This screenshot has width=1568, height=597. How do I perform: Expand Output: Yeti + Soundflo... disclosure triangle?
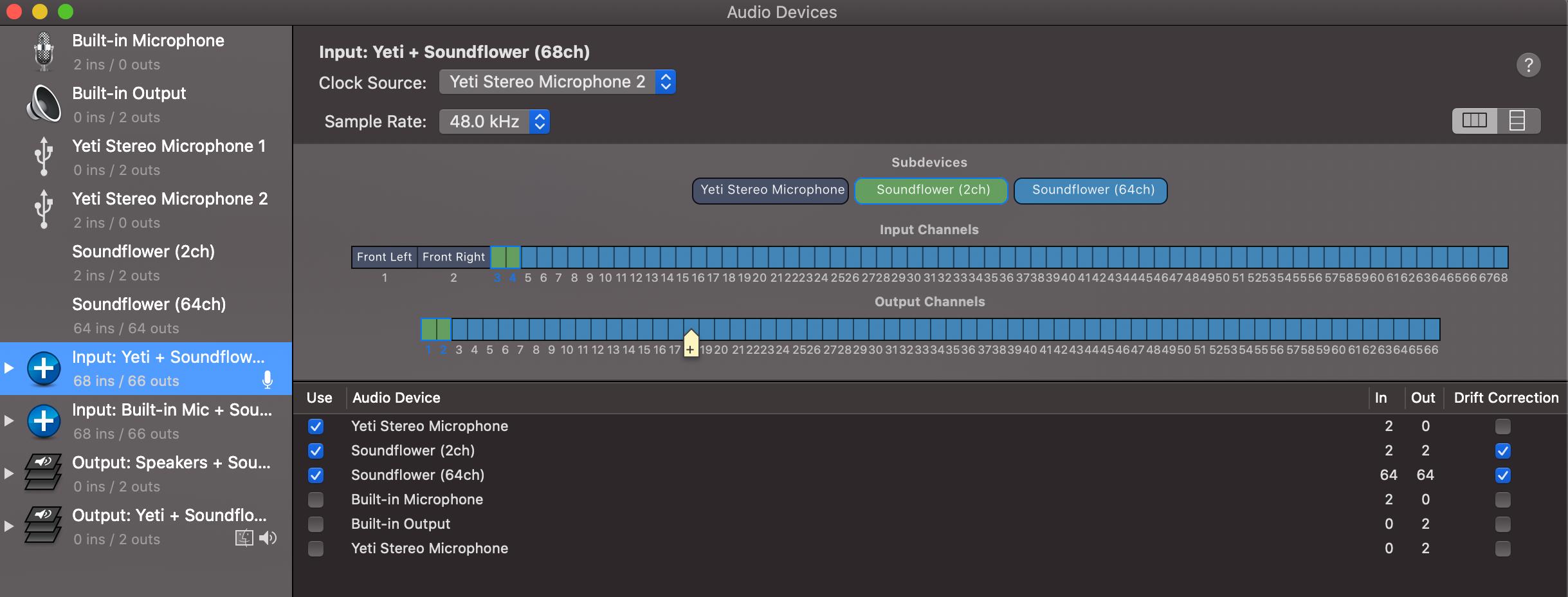[9, 526]
